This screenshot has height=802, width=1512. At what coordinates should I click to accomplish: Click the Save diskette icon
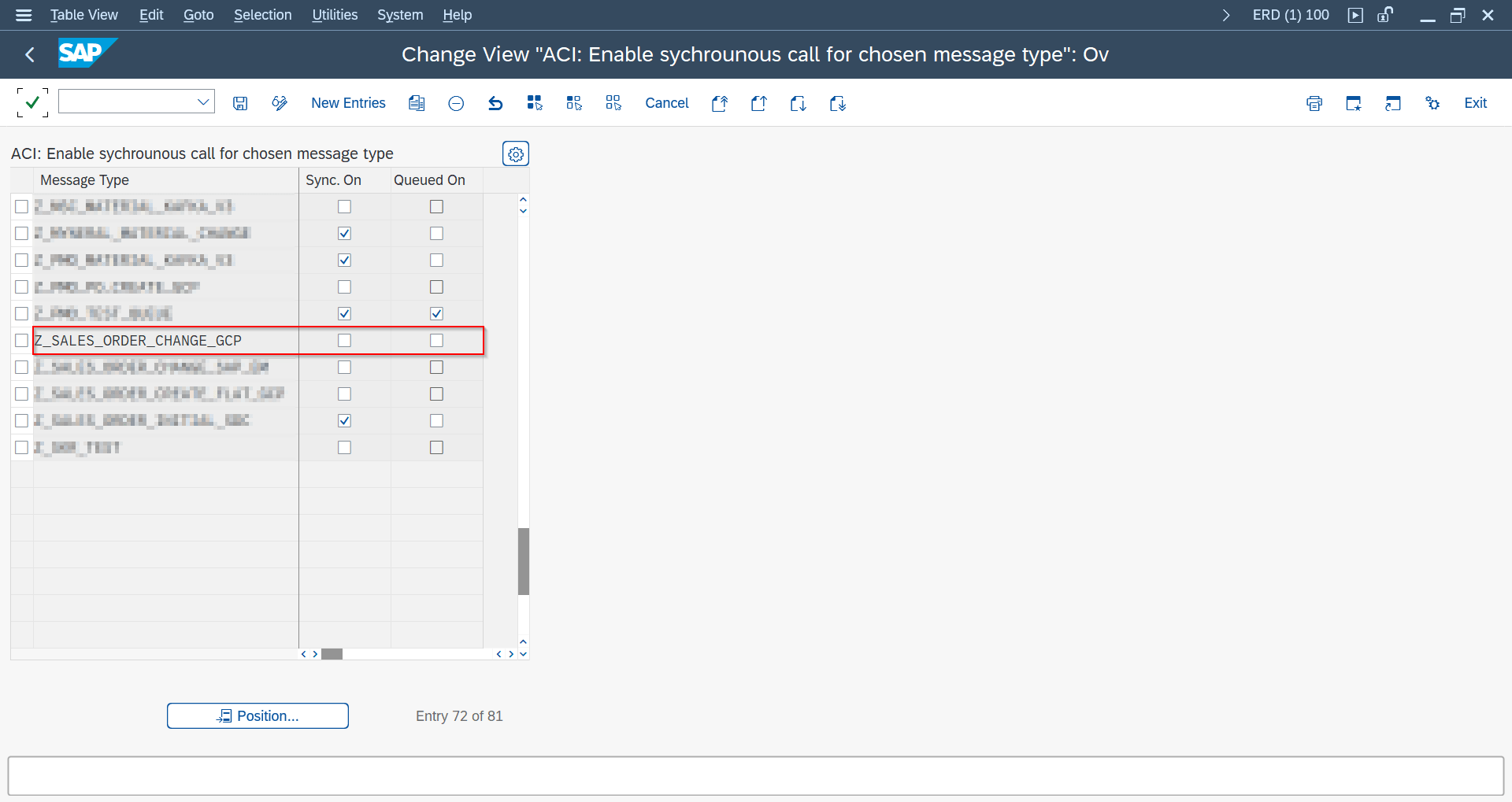tap(240, 103)
